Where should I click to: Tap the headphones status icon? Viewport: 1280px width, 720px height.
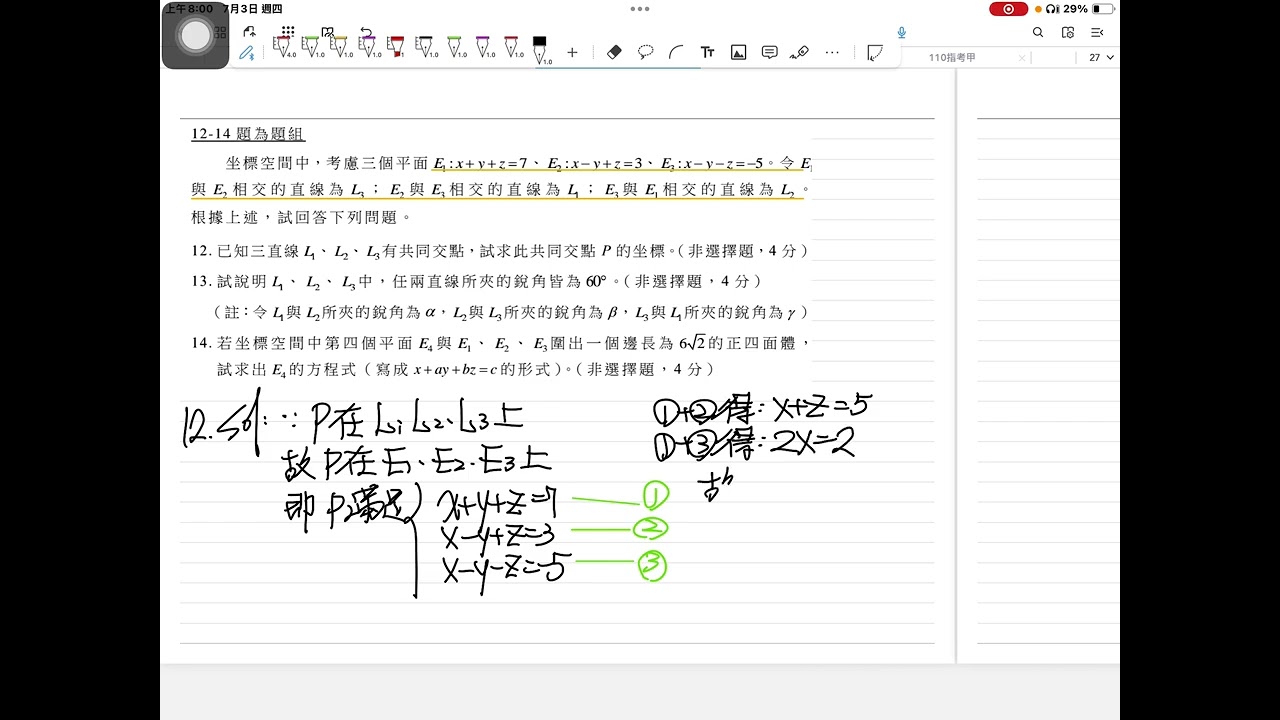point(1052,9)
